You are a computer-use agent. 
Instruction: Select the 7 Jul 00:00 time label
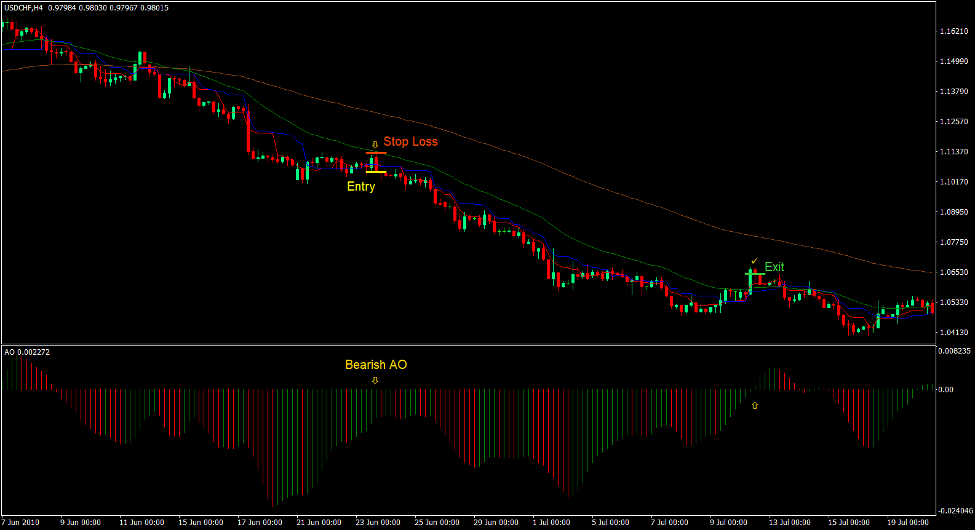tap(670, 522)
